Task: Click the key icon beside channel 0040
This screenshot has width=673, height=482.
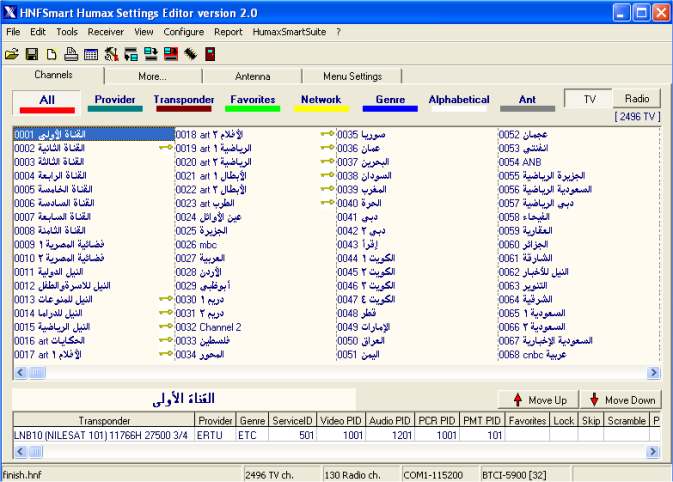Action: coord(327,202)
